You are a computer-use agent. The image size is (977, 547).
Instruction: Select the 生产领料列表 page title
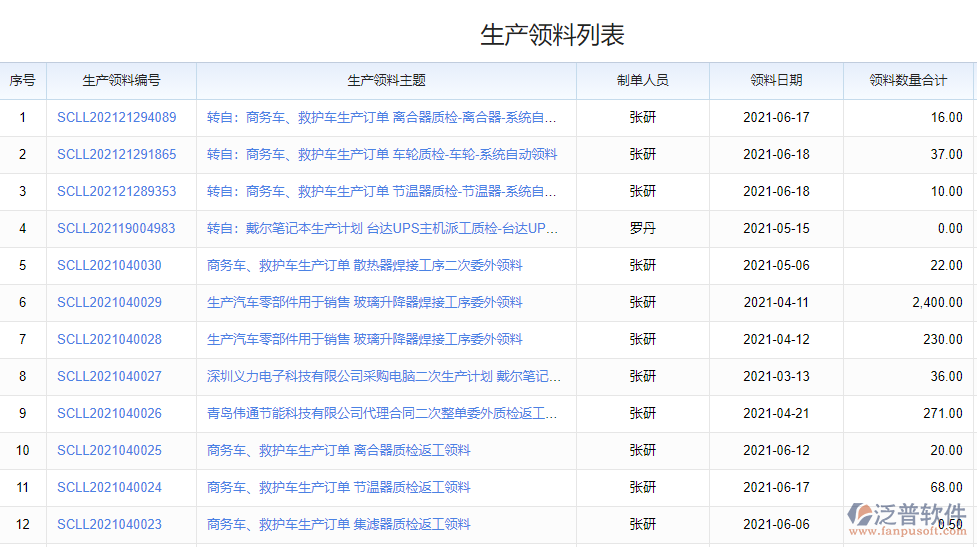point(552,35)
